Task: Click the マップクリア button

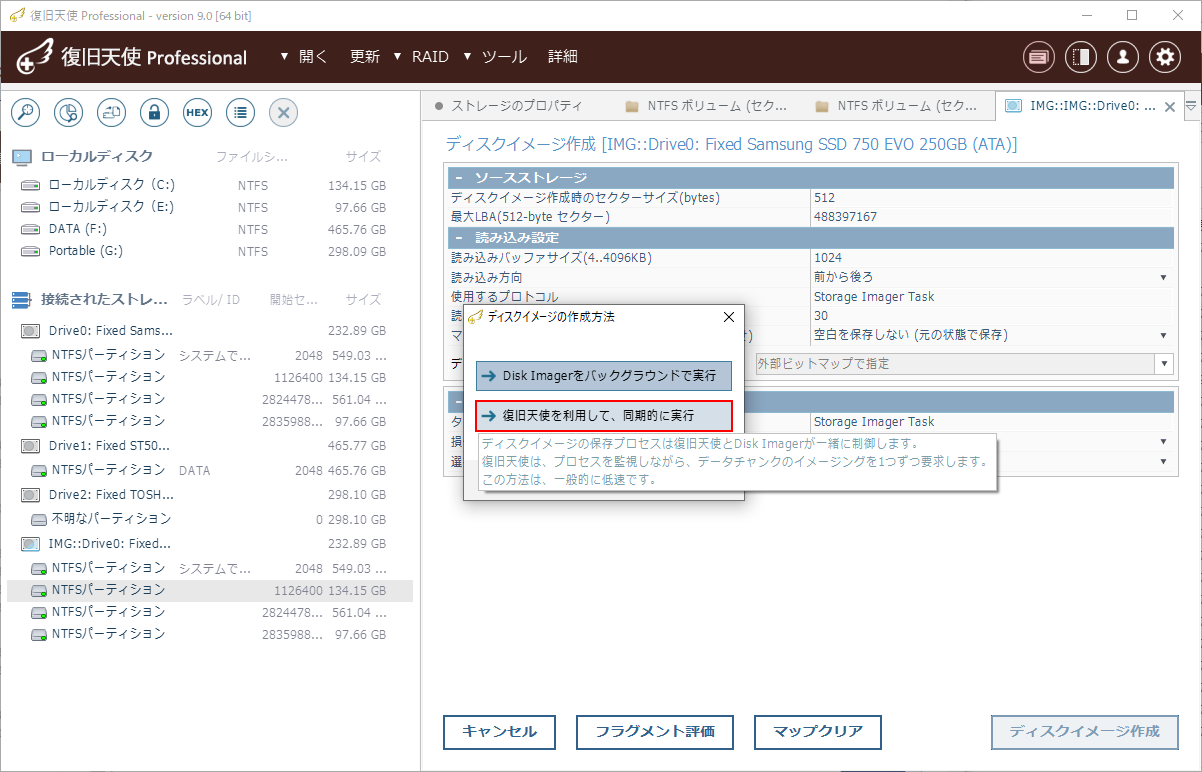Action: click(x=818, y=732)
